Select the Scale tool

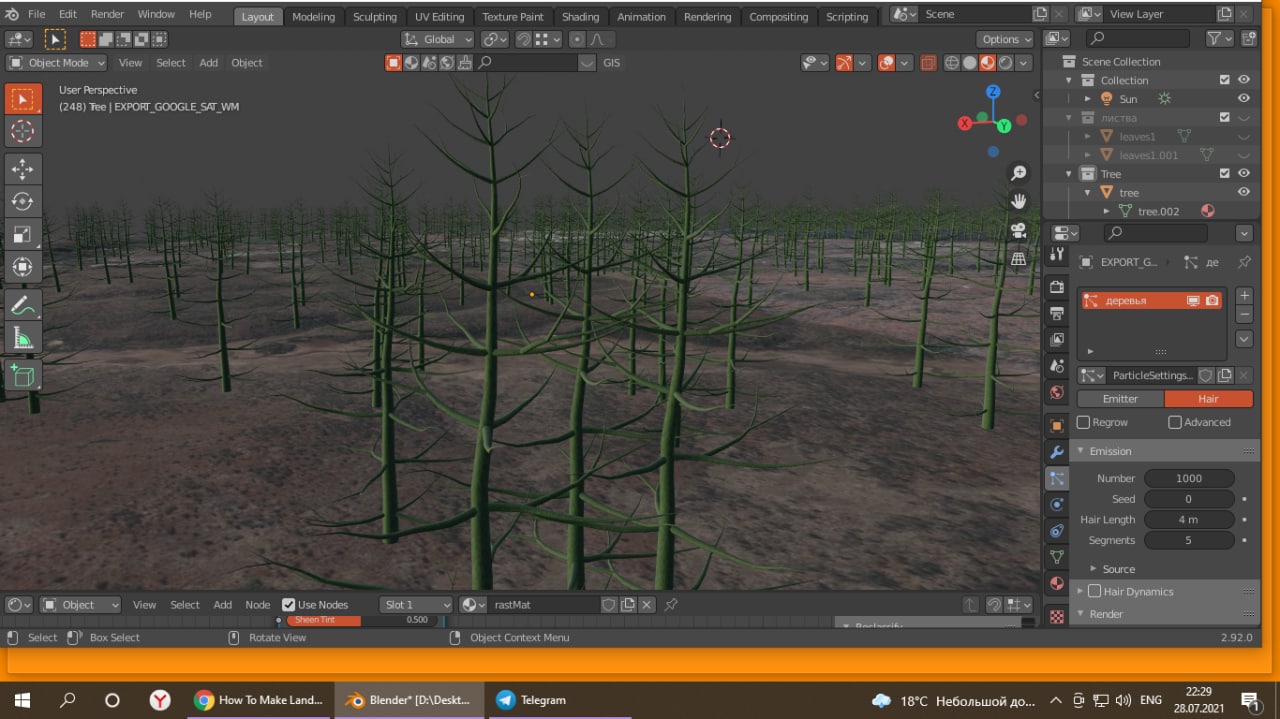click(22, 235)
